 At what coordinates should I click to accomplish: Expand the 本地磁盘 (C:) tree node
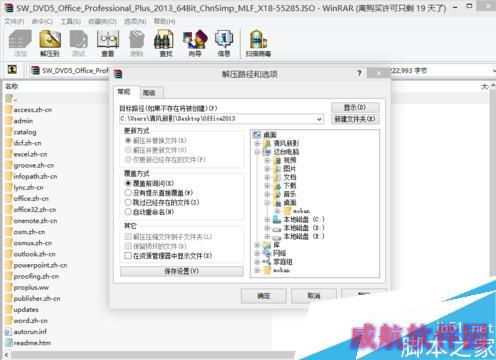coord(267,219)
